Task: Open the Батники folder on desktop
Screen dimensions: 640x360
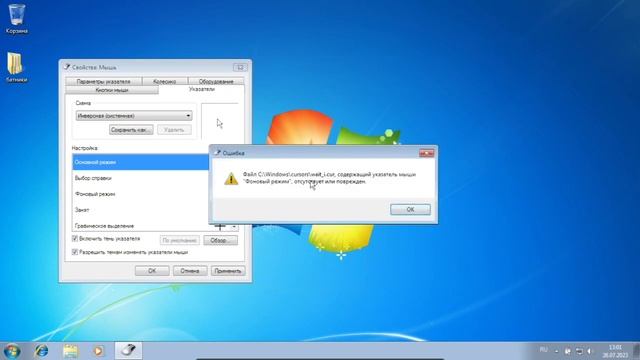Action: click(16, 67)
